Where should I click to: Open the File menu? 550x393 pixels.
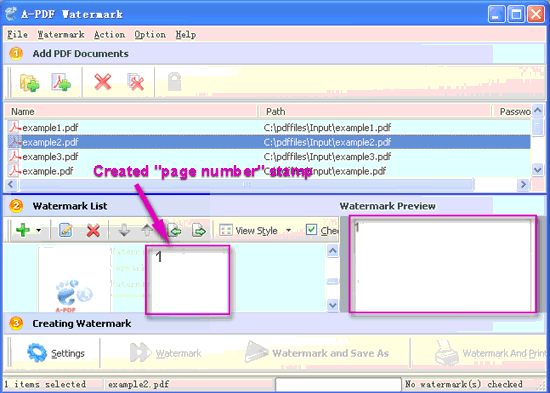click(18, 34)
